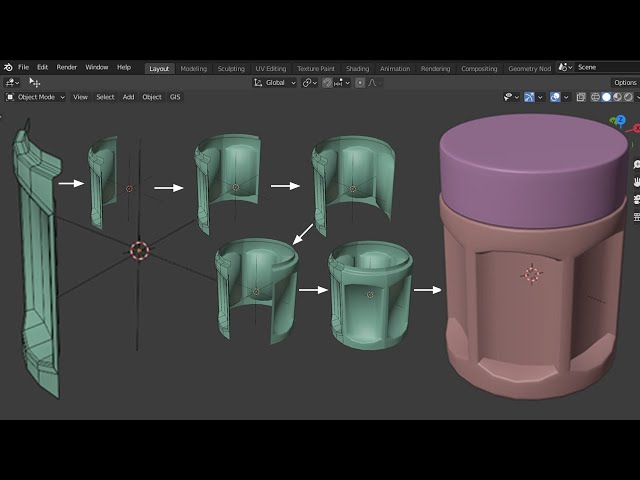
Task: Switch to material preview shading
Action: 617,97
